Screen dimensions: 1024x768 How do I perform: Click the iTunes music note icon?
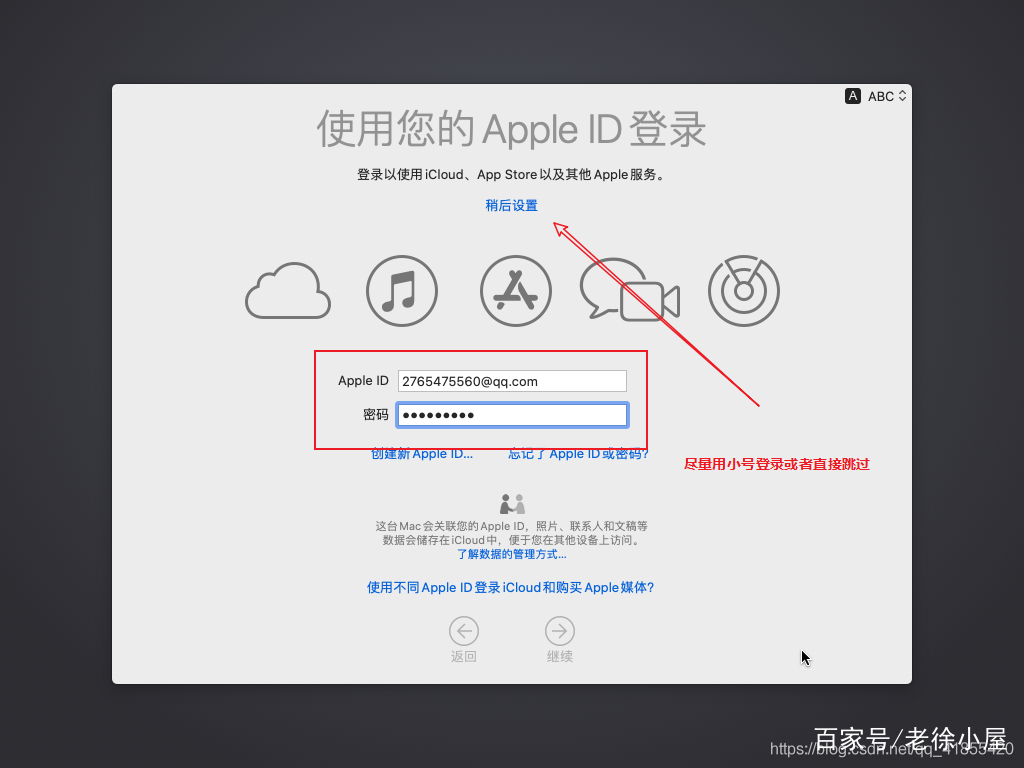pos(402,291)
